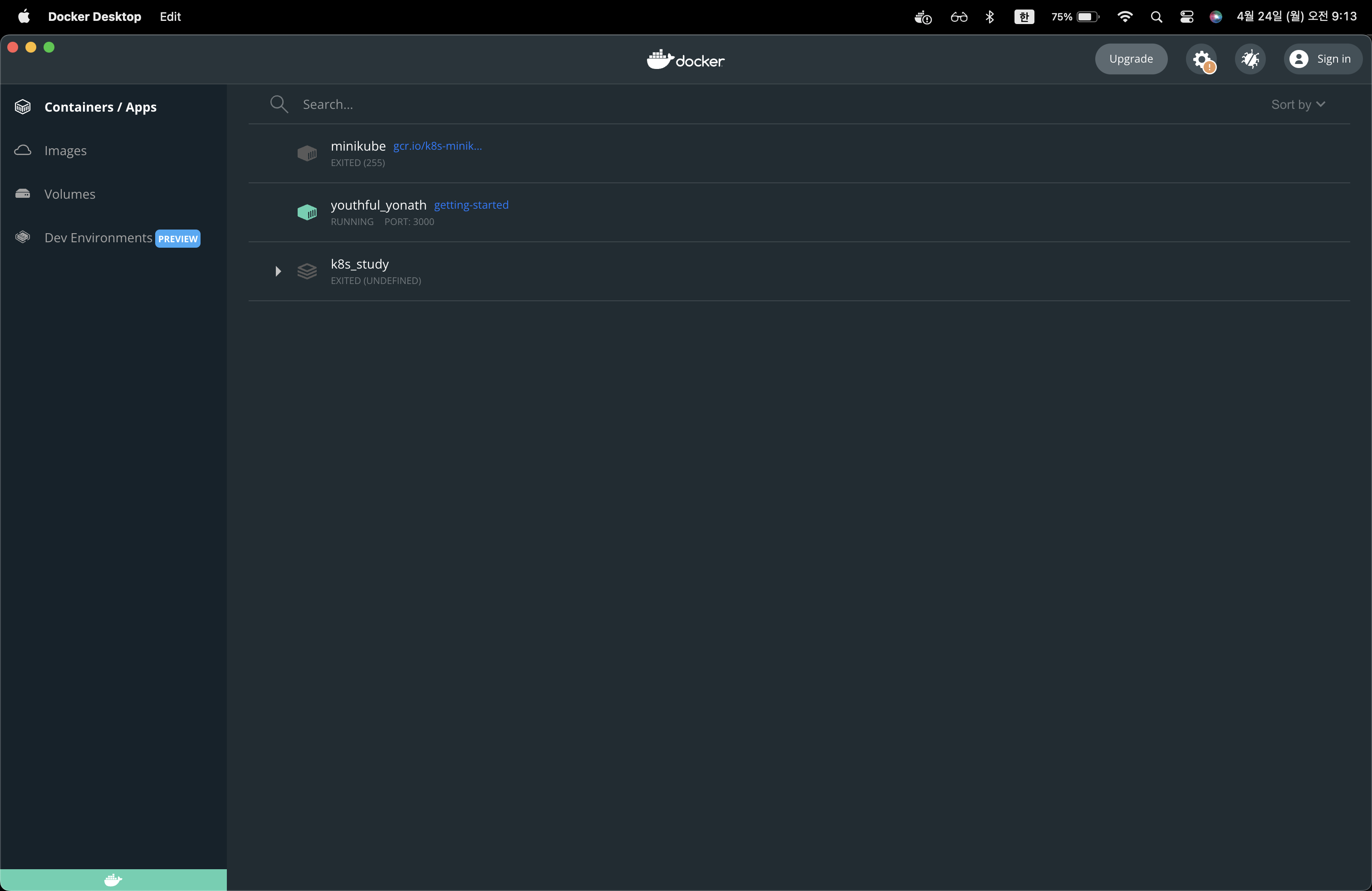Click the Docker menu bar status icon

click(x=923, y=17)
